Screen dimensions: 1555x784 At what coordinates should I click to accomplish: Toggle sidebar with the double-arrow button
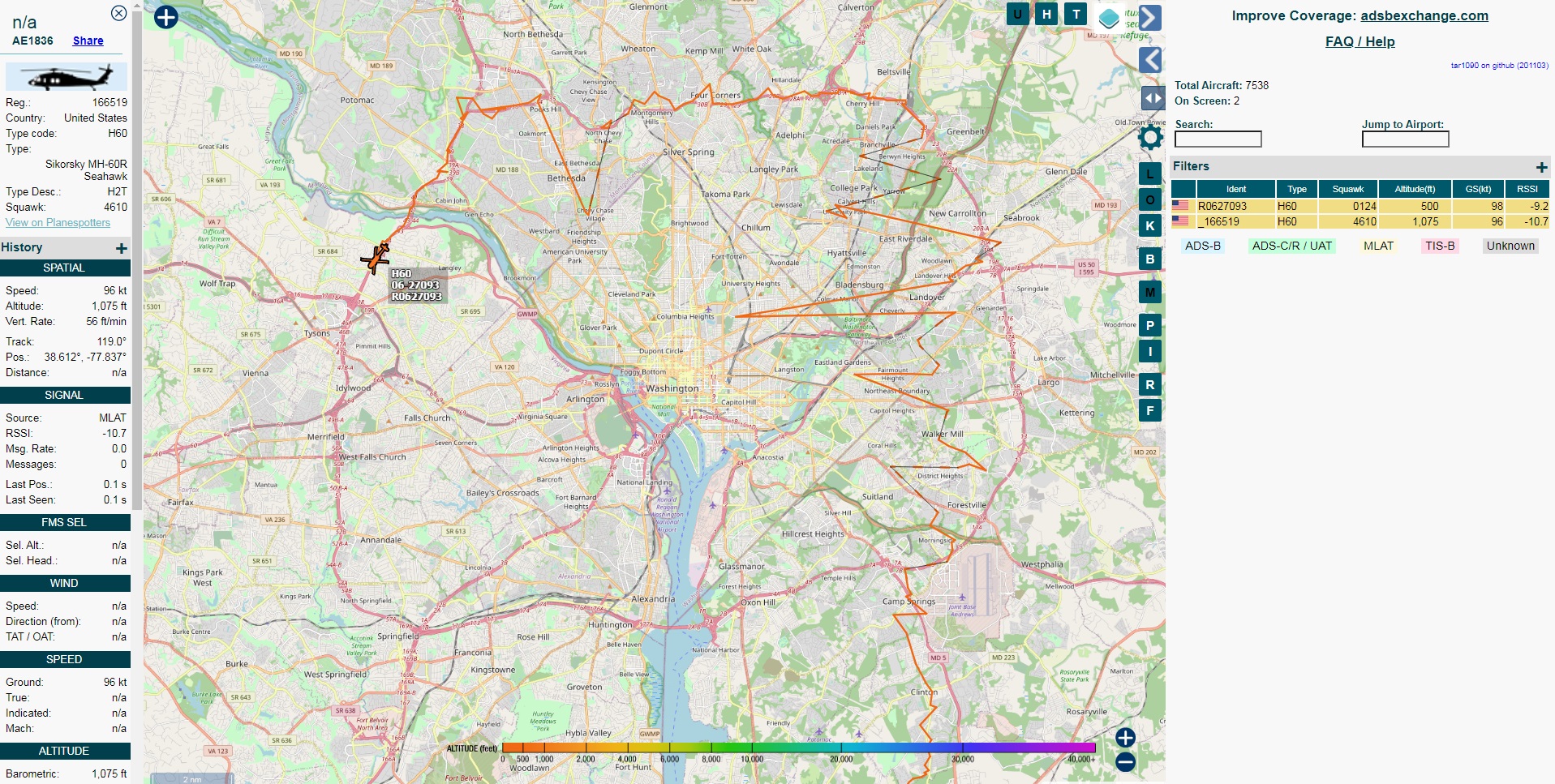tap(1153, 98)
